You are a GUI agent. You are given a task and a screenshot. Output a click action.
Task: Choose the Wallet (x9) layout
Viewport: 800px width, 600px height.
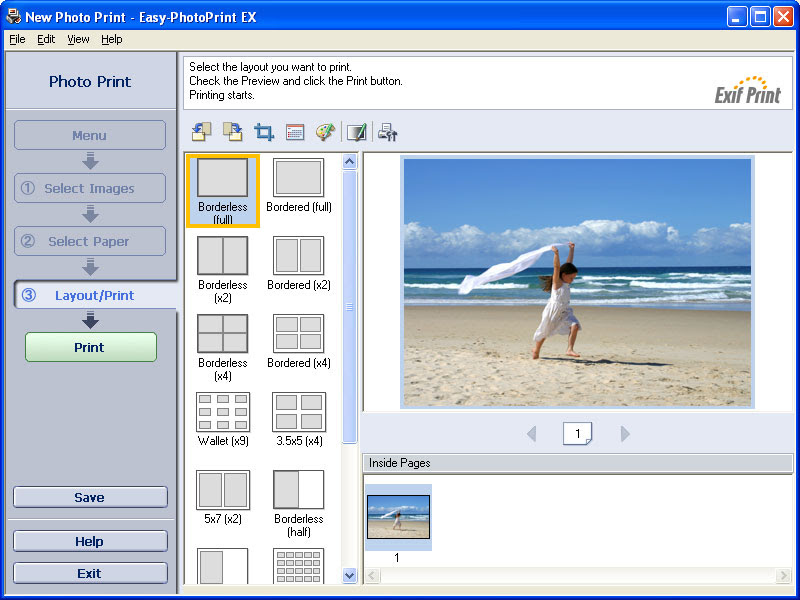coord(223,419)
